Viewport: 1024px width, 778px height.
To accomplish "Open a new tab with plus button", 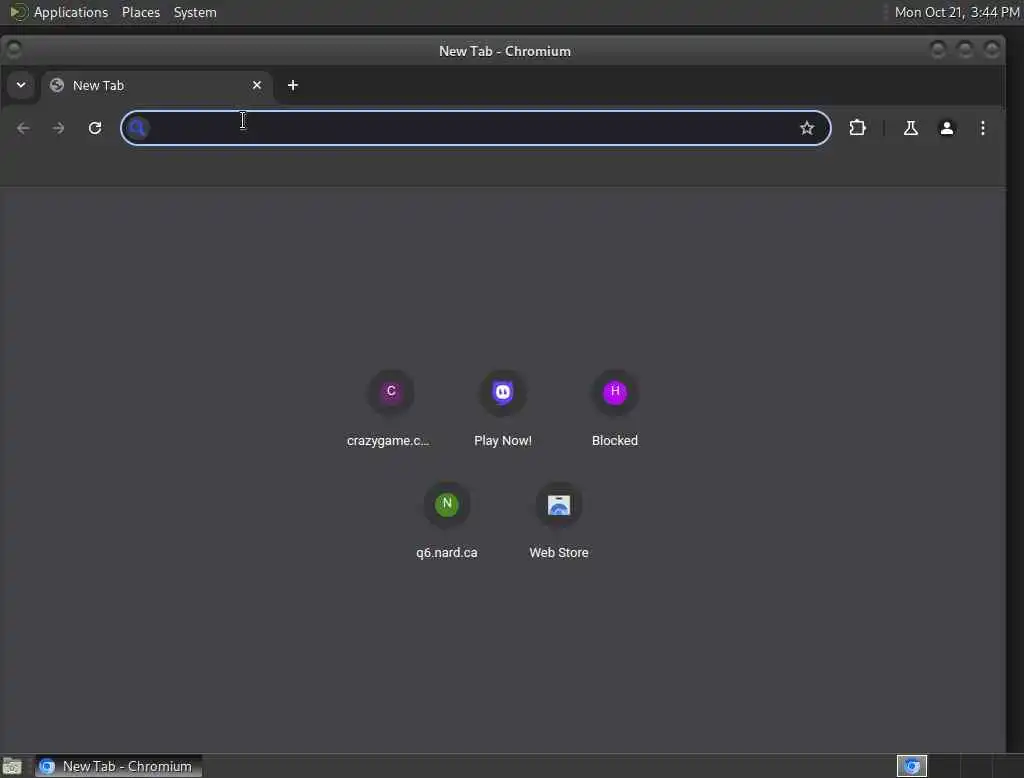I will point(293,85).
